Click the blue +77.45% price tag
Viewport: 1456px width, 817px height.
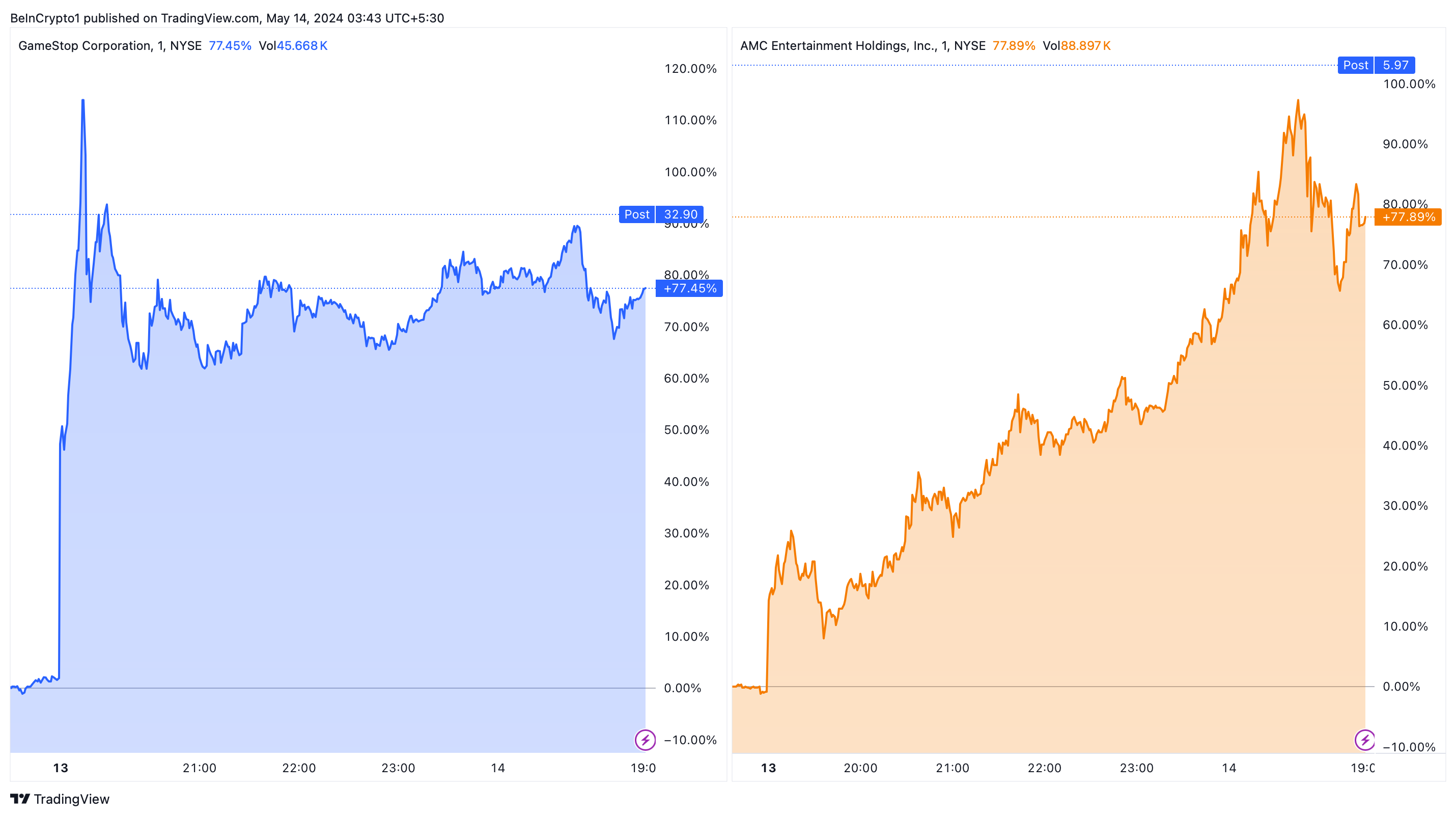689,288
